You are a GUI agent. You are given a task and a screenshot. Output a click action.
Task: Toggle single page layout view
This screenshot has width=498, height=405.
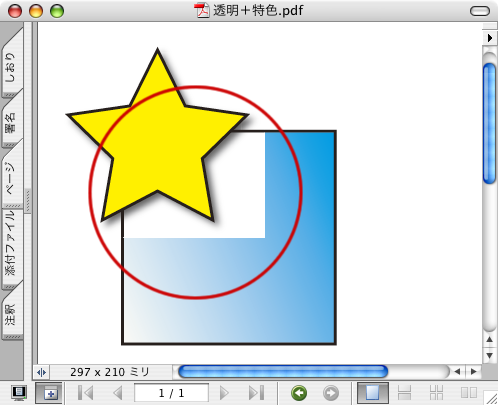tap(373, 393)
